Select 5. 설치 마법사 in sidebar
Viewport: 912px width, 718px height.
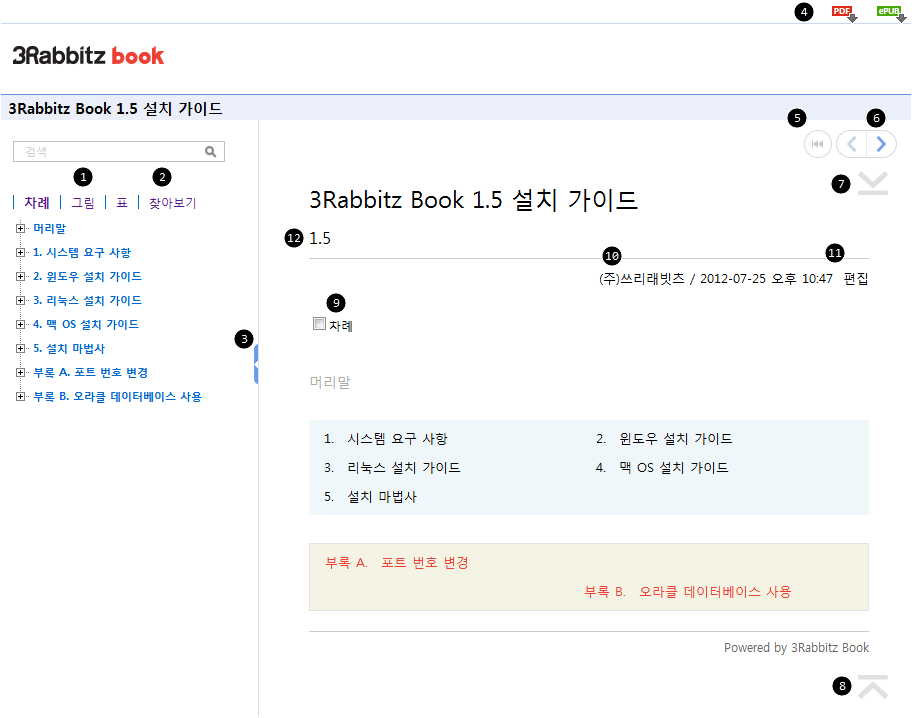coord(69,349)
